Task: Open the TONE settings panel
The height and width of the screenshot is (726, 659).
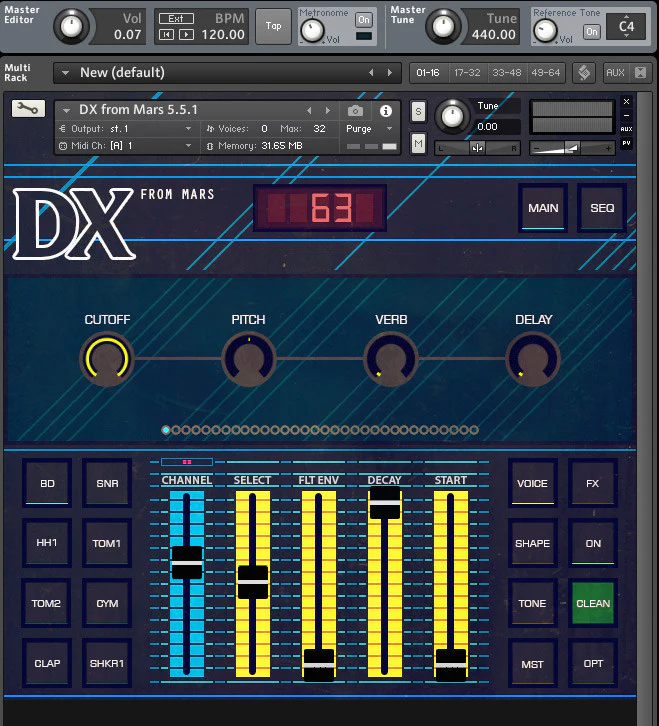Action: pos(533,603)
